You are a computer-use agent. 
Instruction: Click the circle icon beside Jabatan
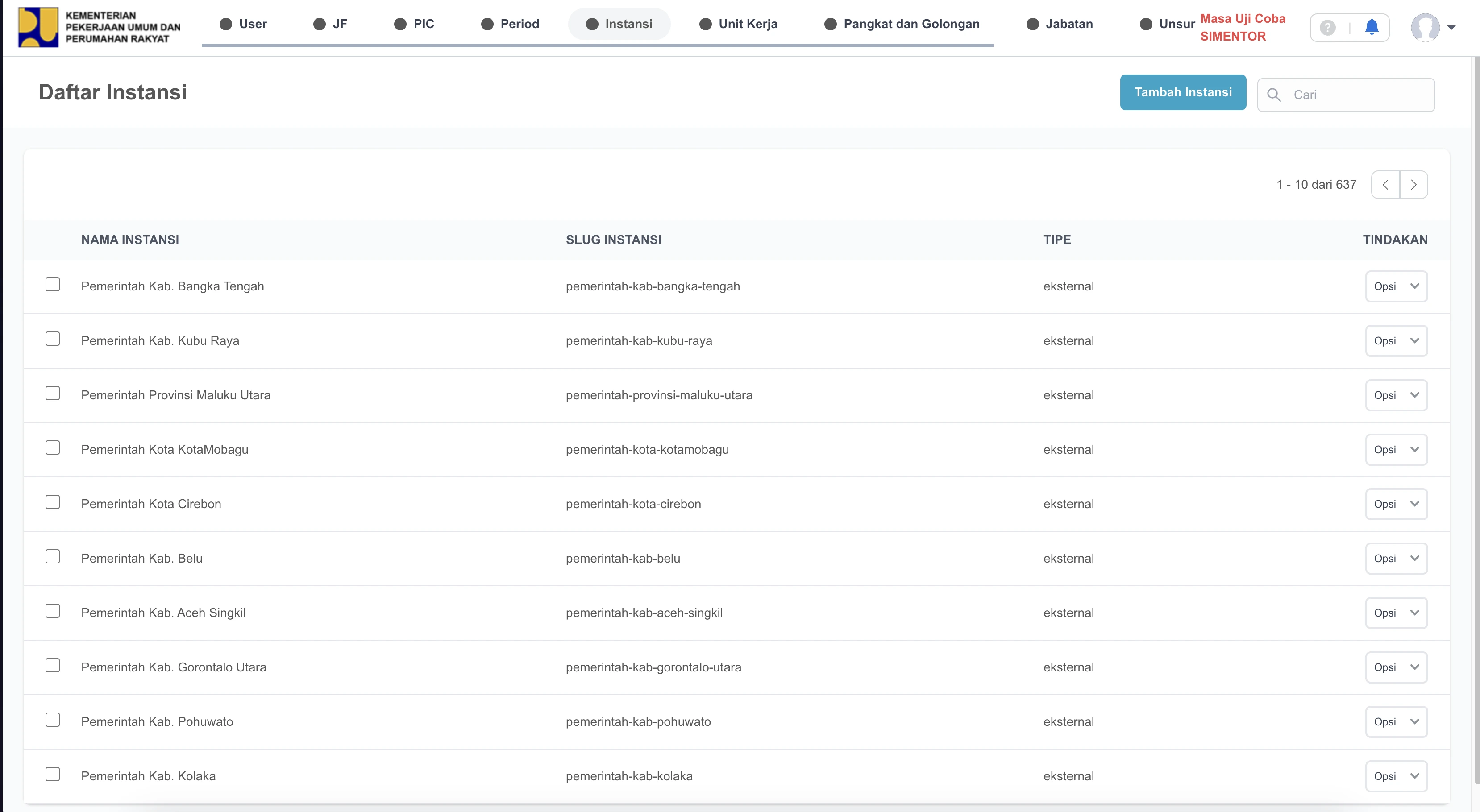(1032, 24)
